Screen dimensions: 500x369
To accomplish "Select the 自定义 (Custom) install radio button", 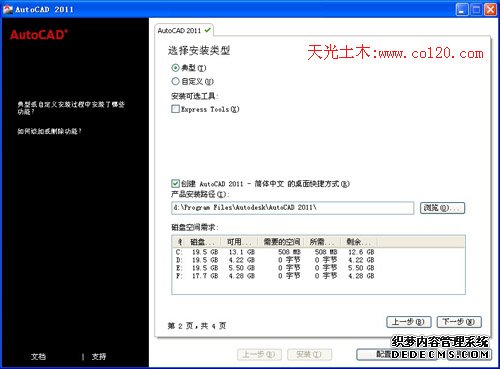I will (x=175, y=81).
